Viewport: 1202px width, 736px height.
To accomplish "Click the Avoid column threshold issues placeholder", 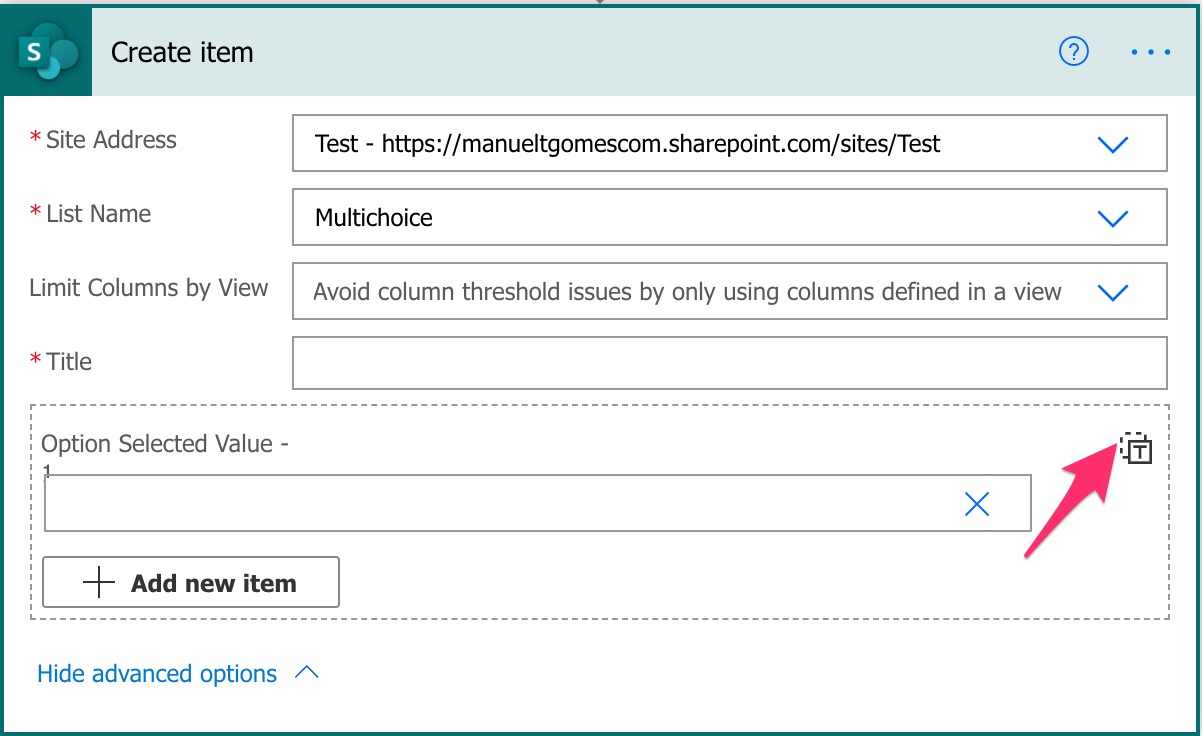I will 687,292.
